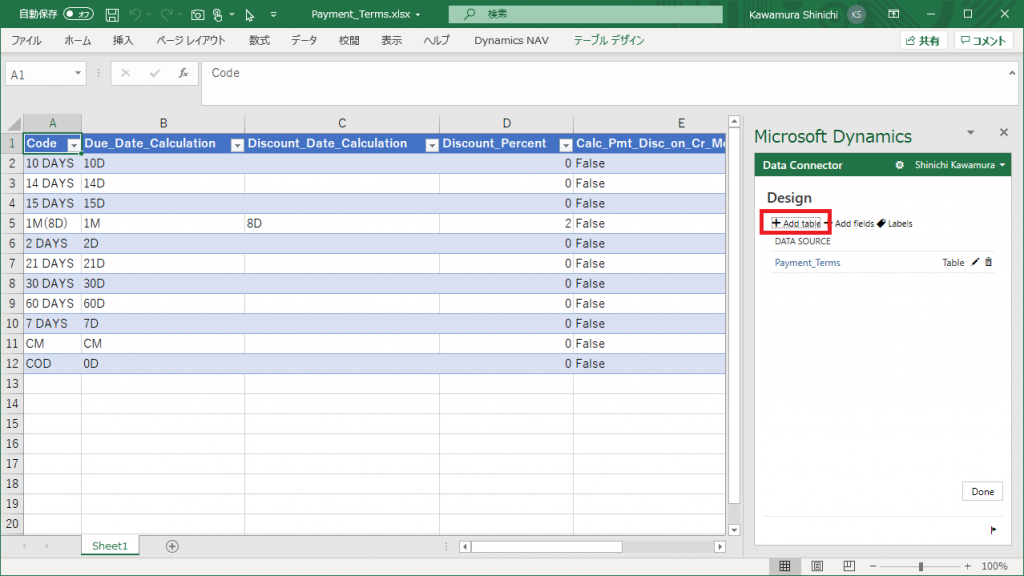Image resolution: width=1024 pixels, height=576 pixels.
Task: Open the 数式 tab
Action: point(259,40)
